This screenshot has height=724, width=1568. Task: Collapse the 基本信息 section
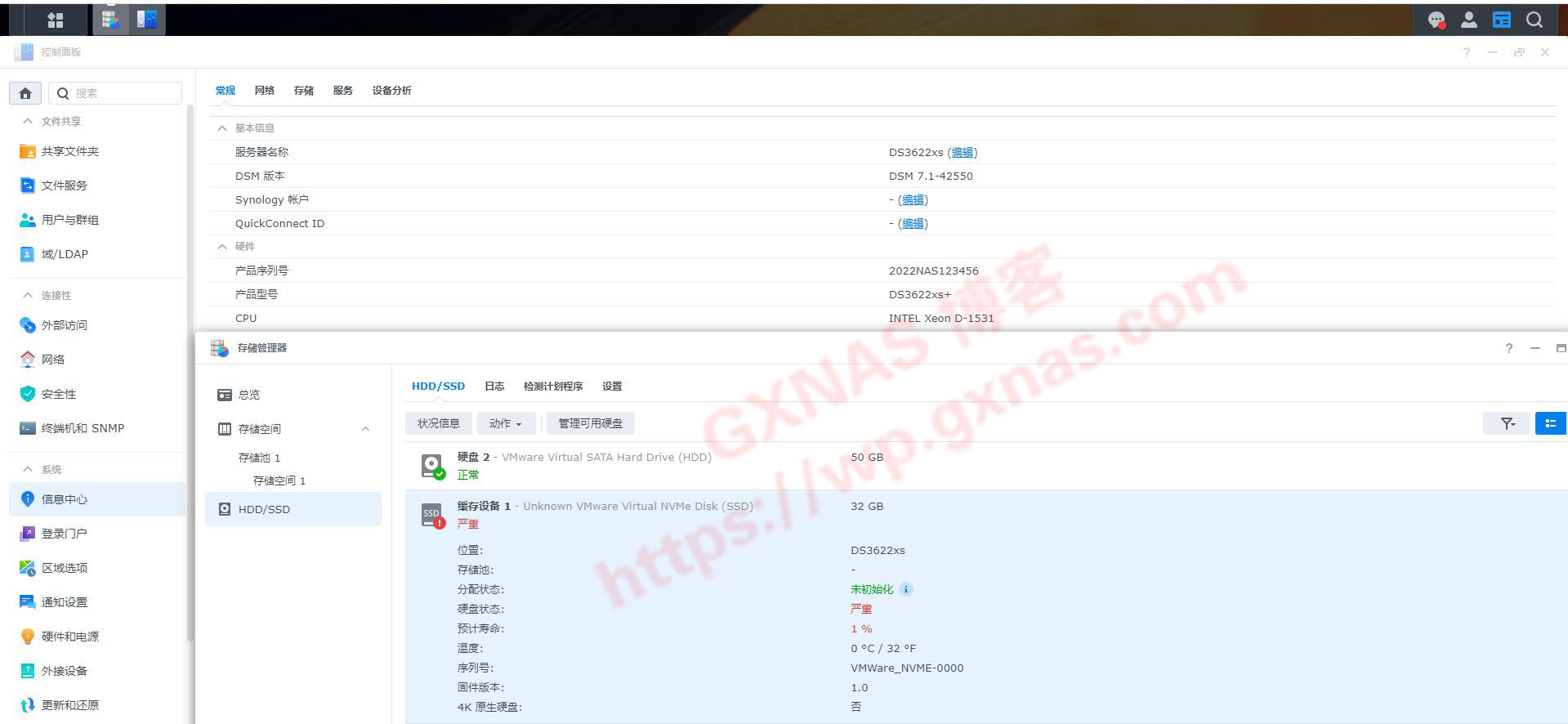(221, 128)
